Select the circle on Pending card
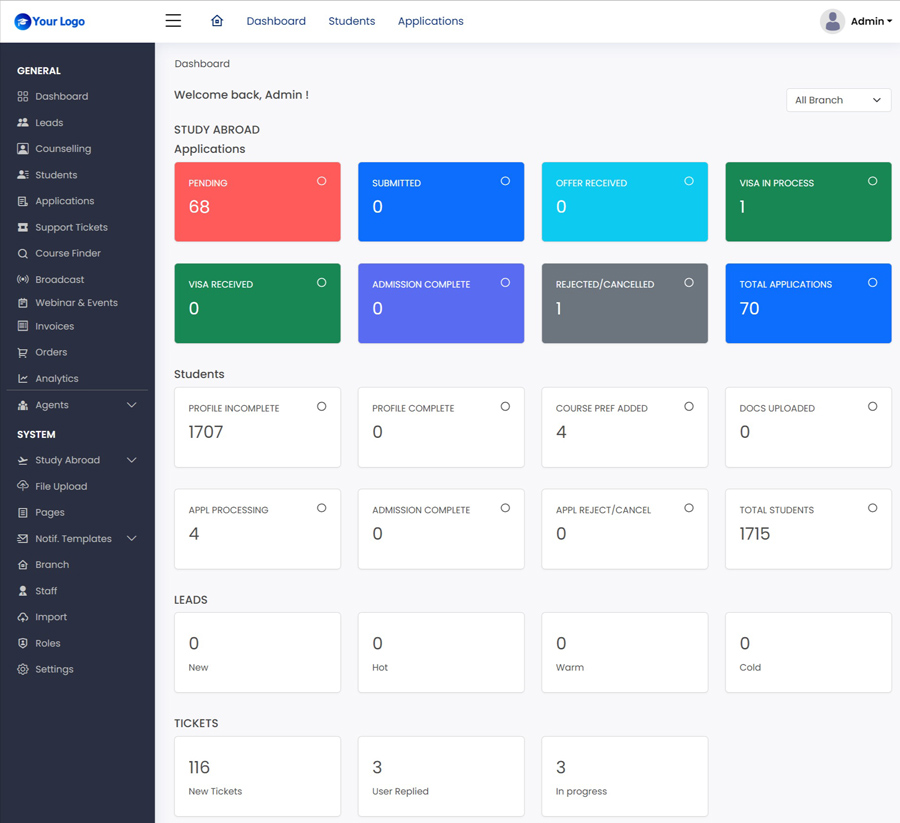Screen dimensions: 900x823 (321, 181)
